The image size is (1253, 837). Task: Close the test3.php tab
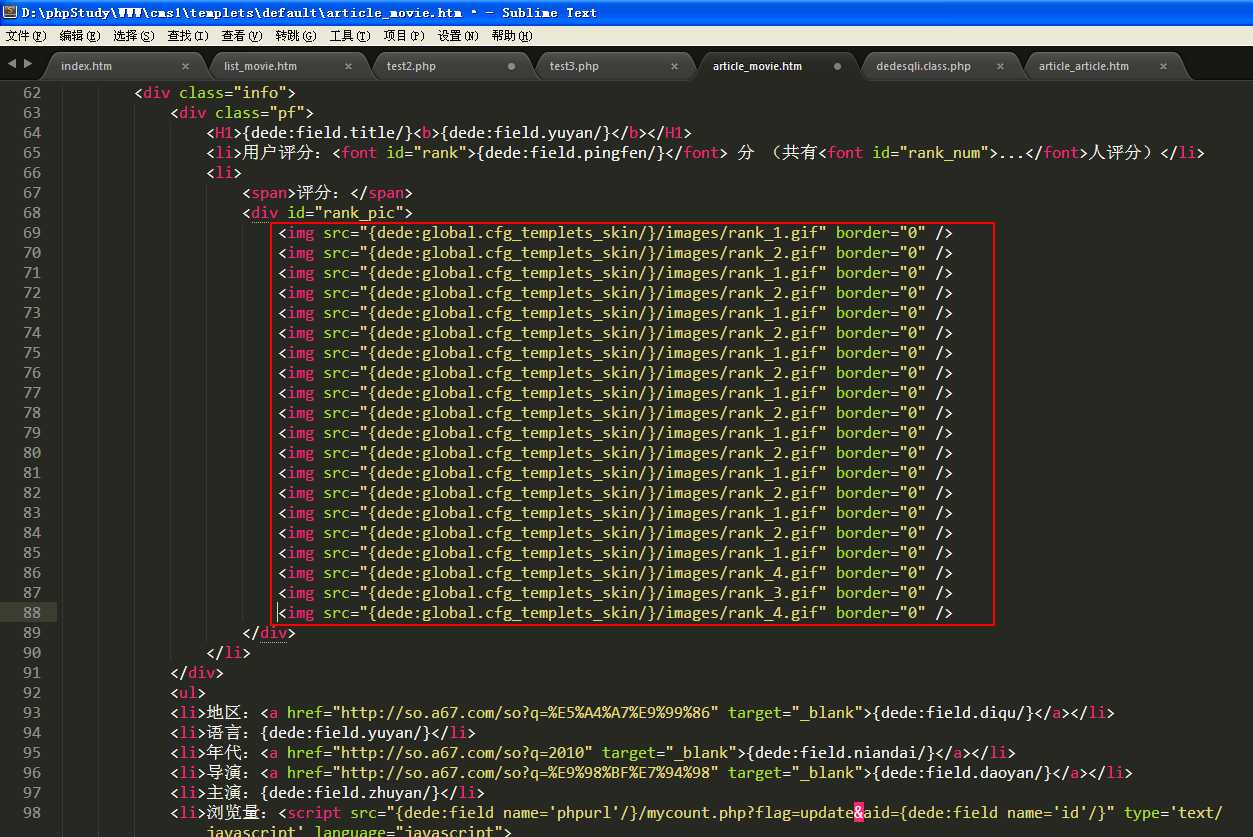[675, 66]
